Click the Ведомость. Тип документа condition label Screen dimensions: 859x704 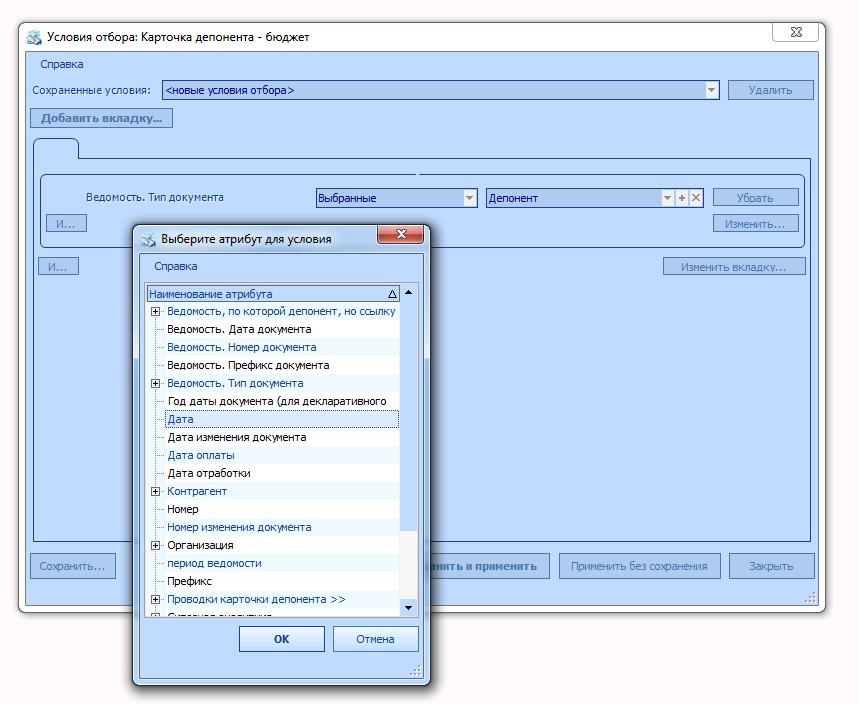pos(154,197)
